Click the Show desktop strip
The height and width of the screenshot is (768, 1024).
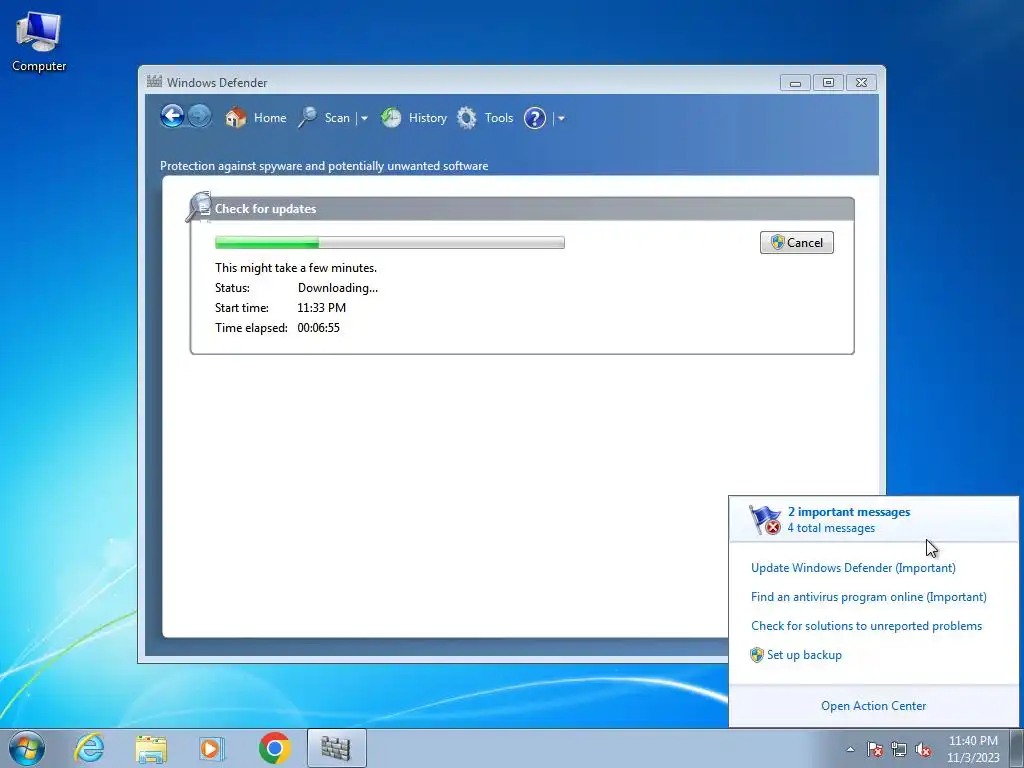pyautogui.click(x=1016, y=748)
